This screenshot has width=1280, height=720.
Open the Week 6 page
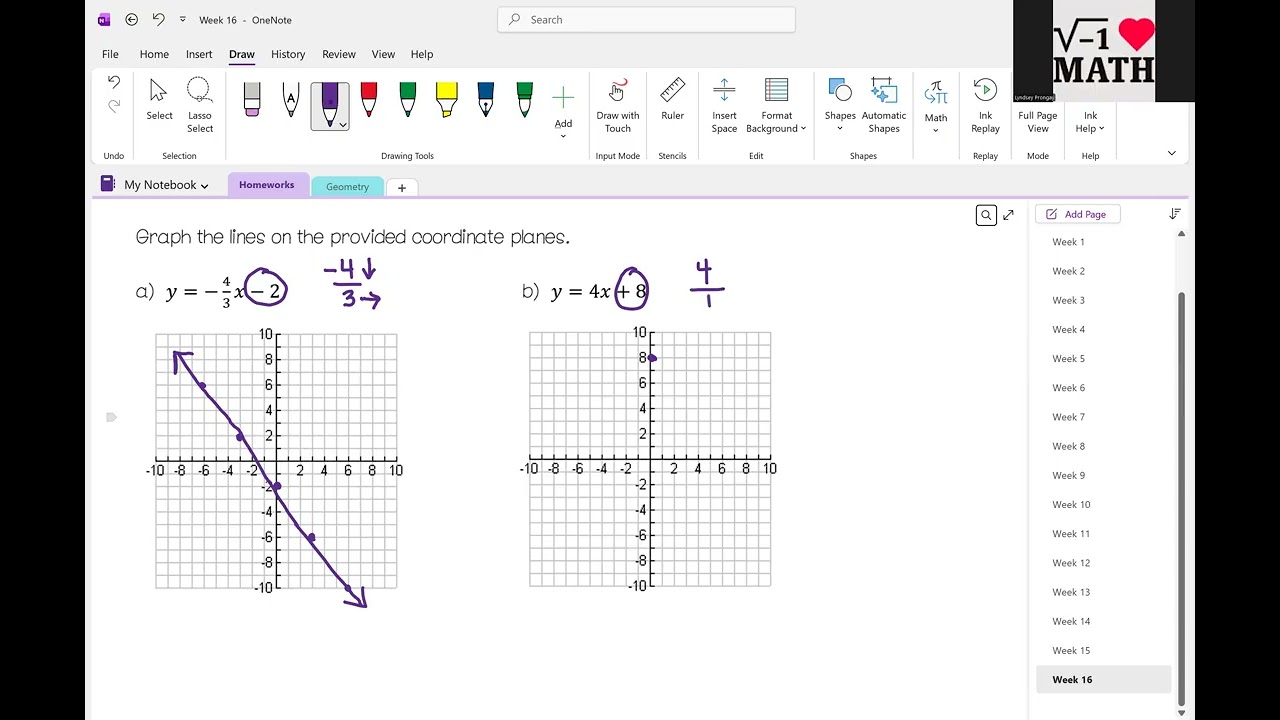point(1103,388)
